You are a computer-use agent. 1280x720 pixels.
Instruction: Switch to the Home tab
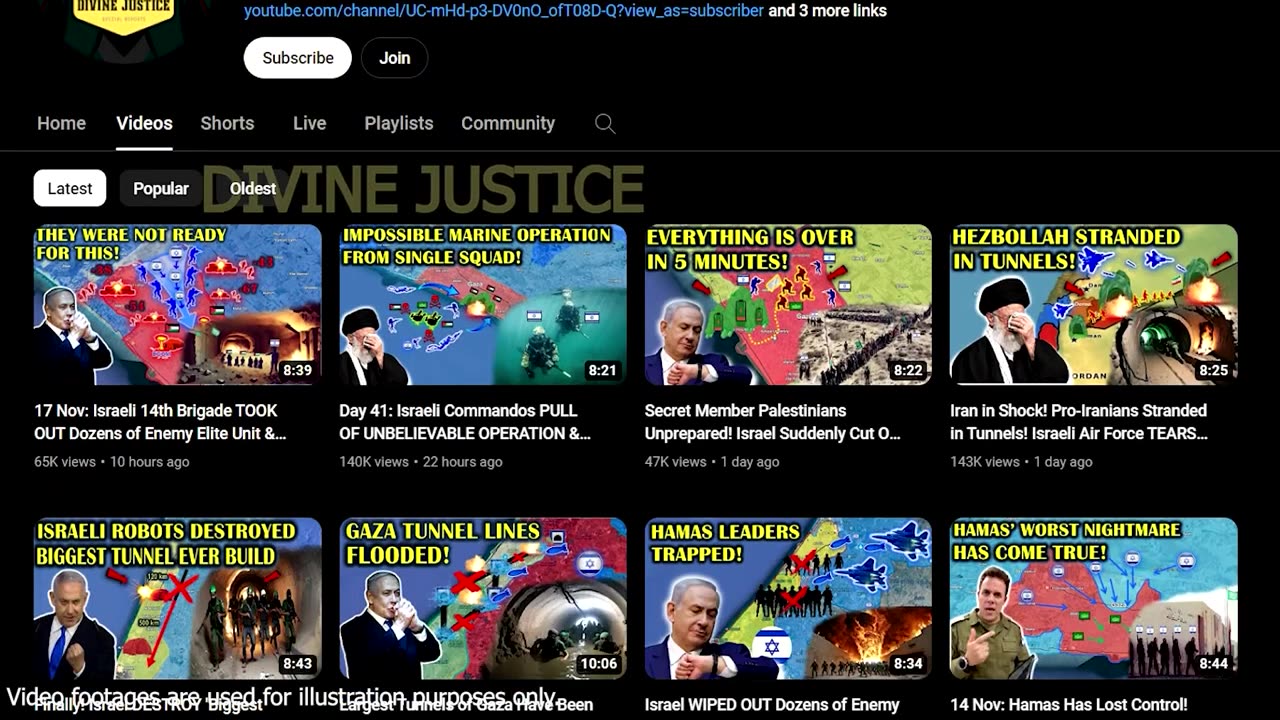(61, 123)
